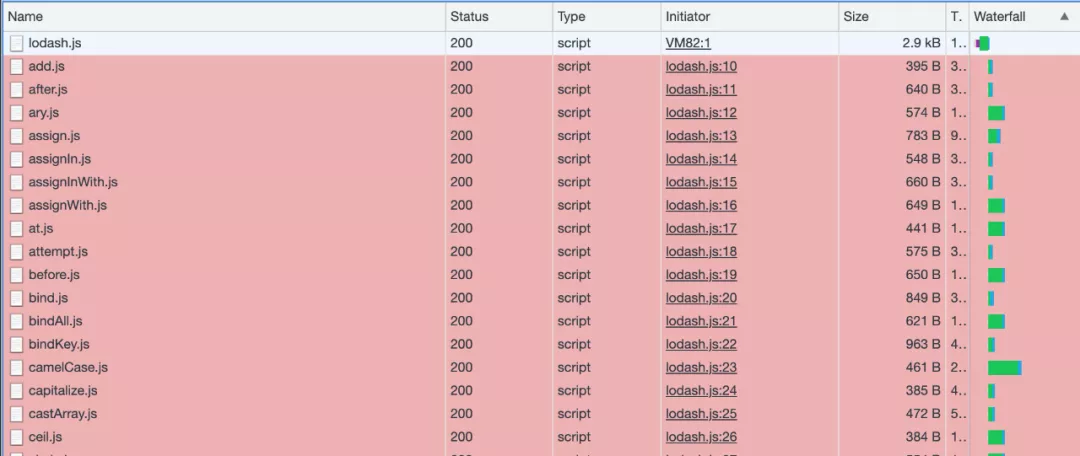This screenshot has height=456, width=1080.
Task: Open initiator link lodash.js:21
Action: pos(701,321)
